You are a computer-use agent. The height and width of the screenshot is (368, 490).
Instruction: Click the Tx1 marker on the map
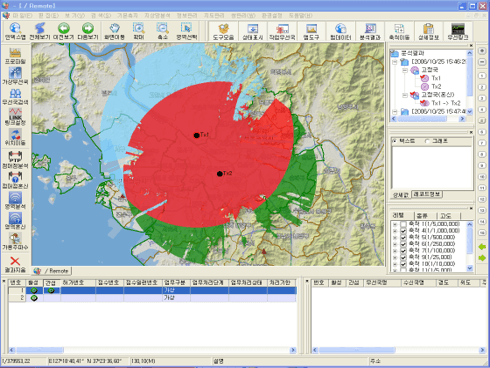[x=196, y=135]
